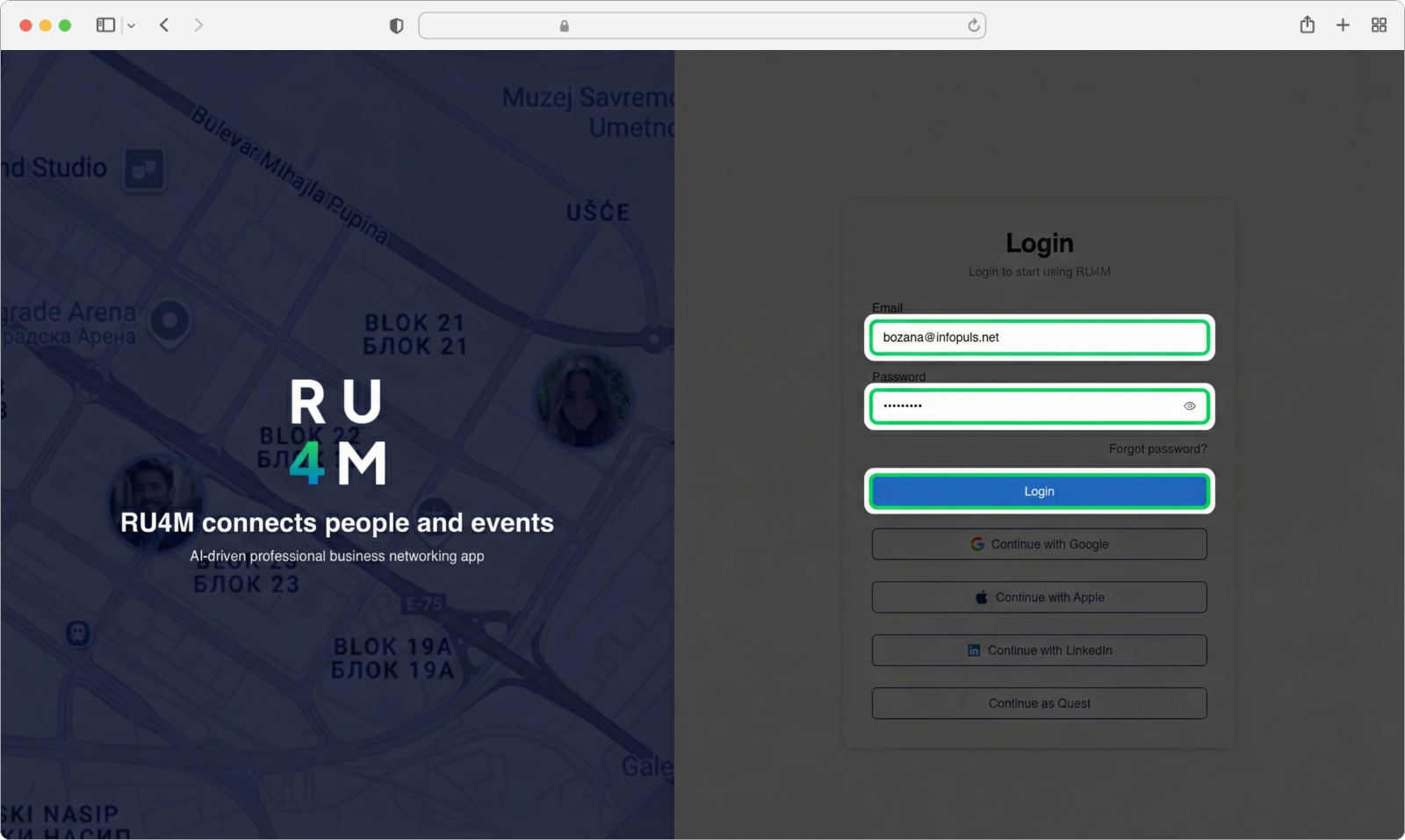Toggle the Safari sidebar icon
Screen dimensions: 1405x840
point(105,25)
